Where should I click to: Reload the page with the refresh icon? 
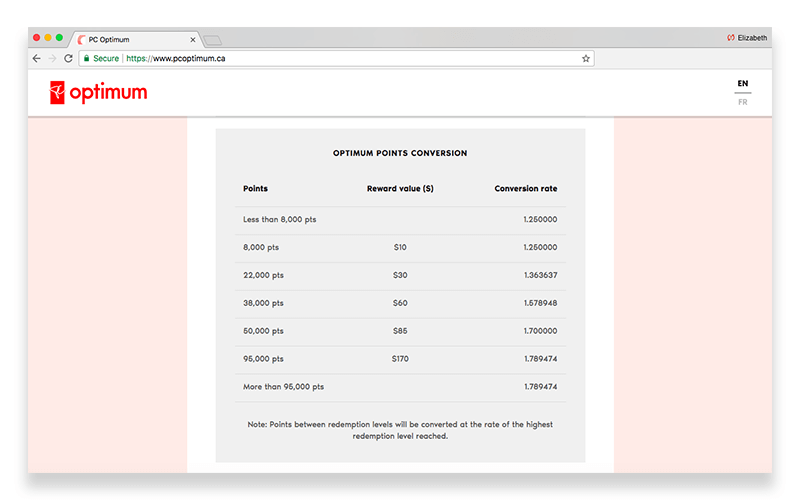(68, 59)
